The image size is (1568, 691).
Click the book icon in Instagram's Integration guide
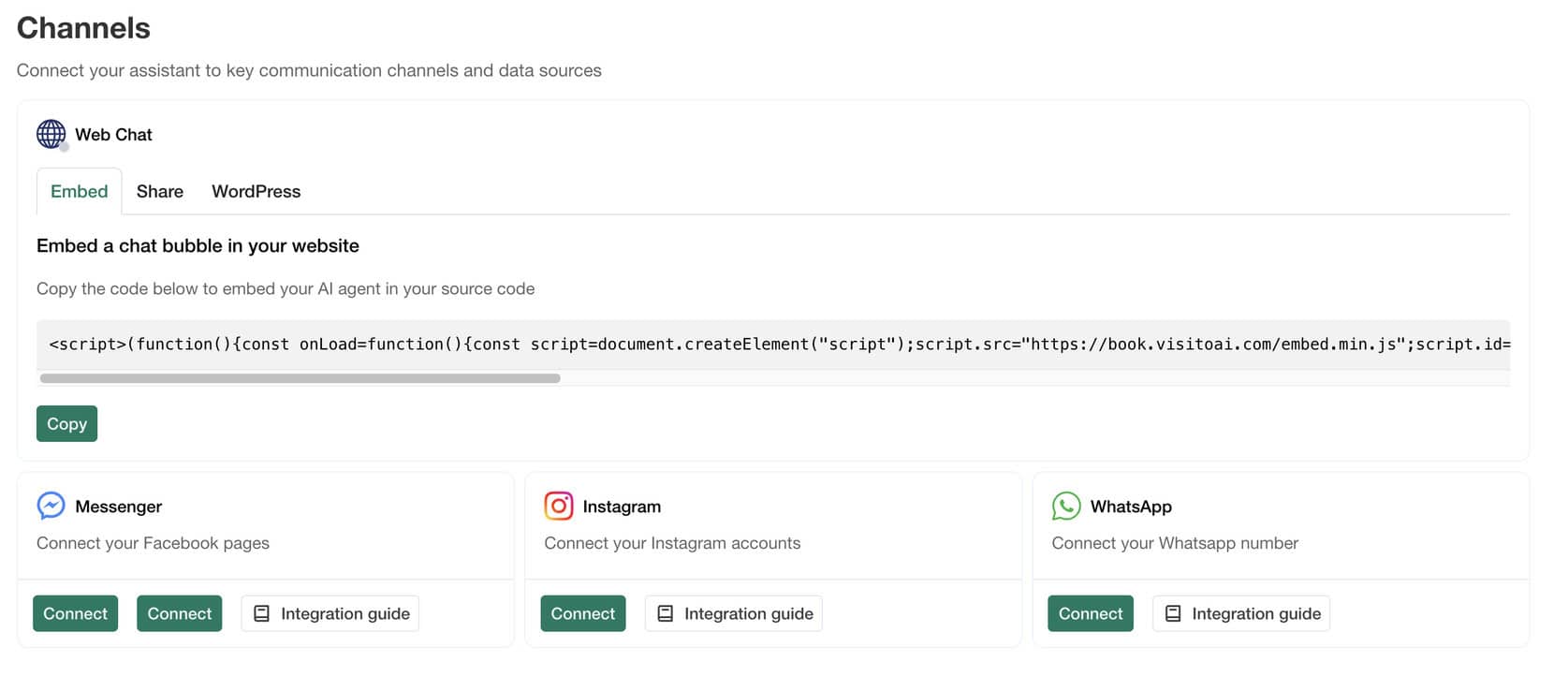click(666, 613)
